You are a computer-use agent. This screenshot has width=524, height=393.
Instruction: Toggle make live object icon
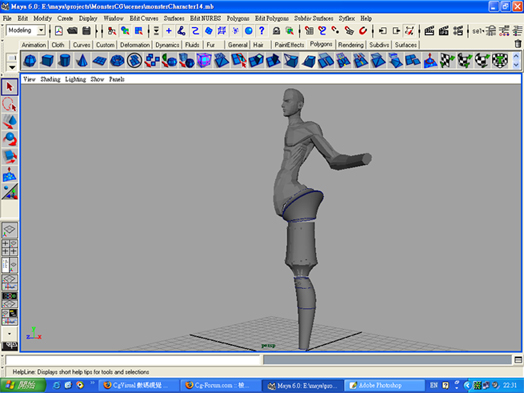click(363, 31)
